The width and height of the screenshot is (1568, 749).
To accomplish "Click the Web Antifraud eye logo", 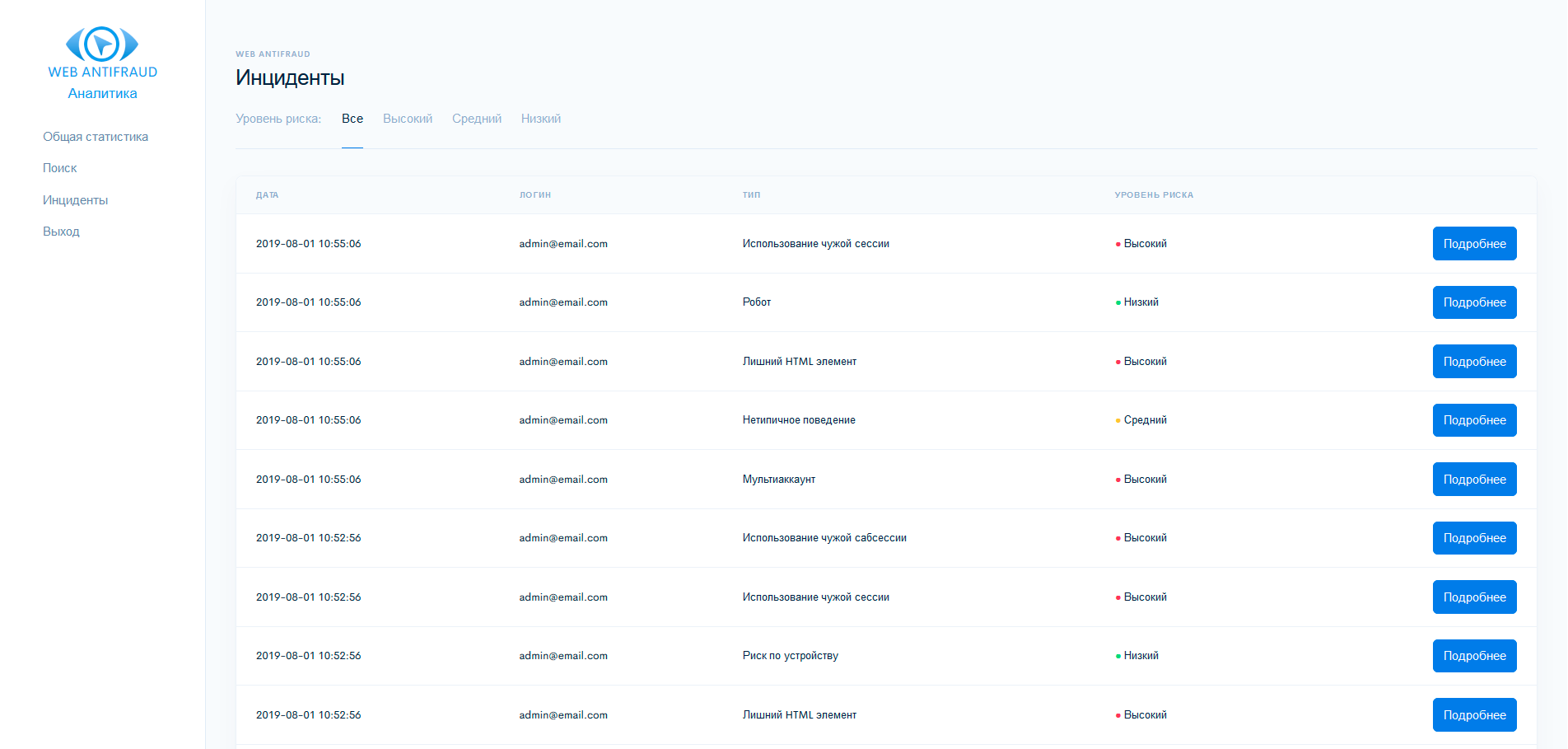I will click(102, 44).
